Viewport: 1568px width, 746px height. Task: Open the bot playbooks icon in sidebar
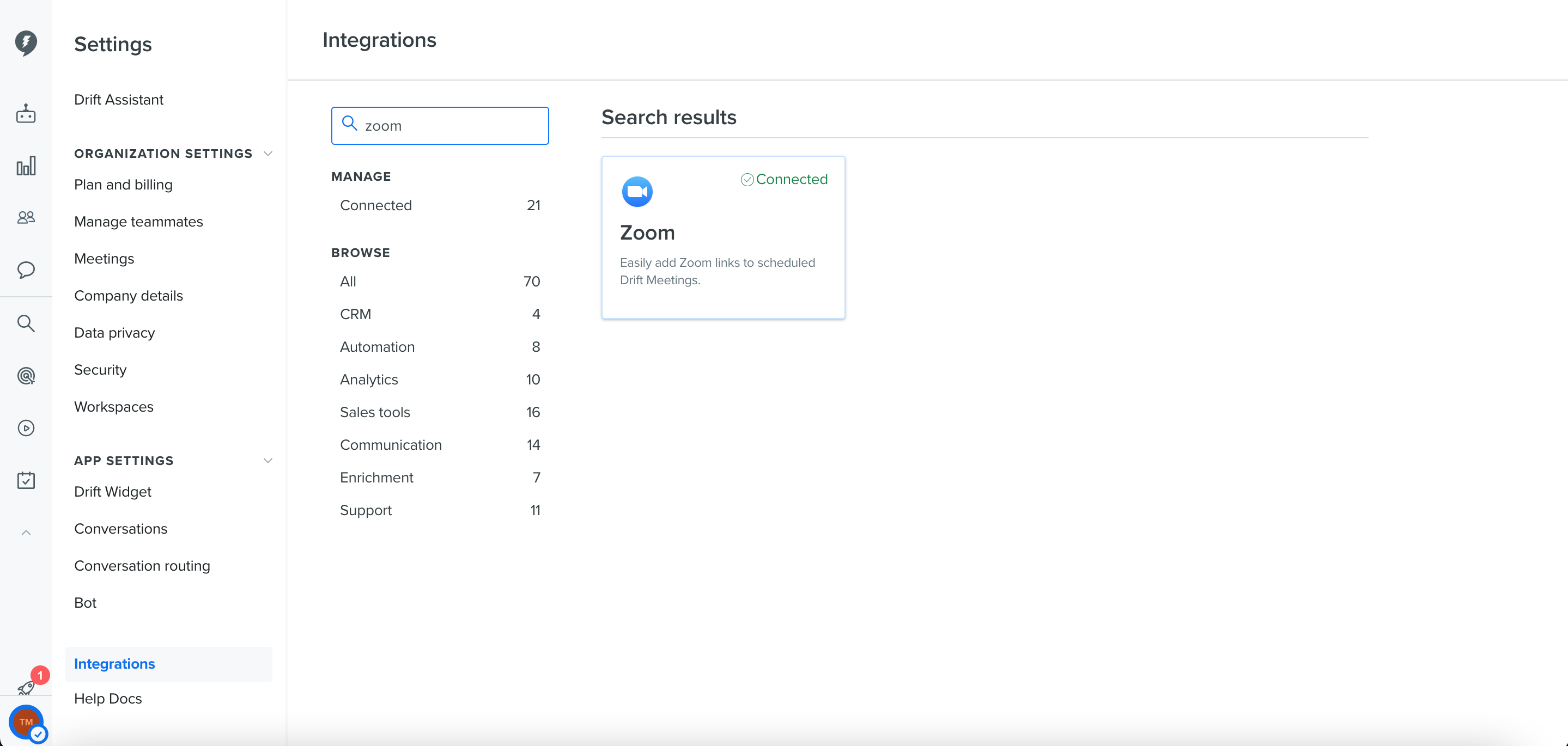pyautogui.click(x=26, y=113)
